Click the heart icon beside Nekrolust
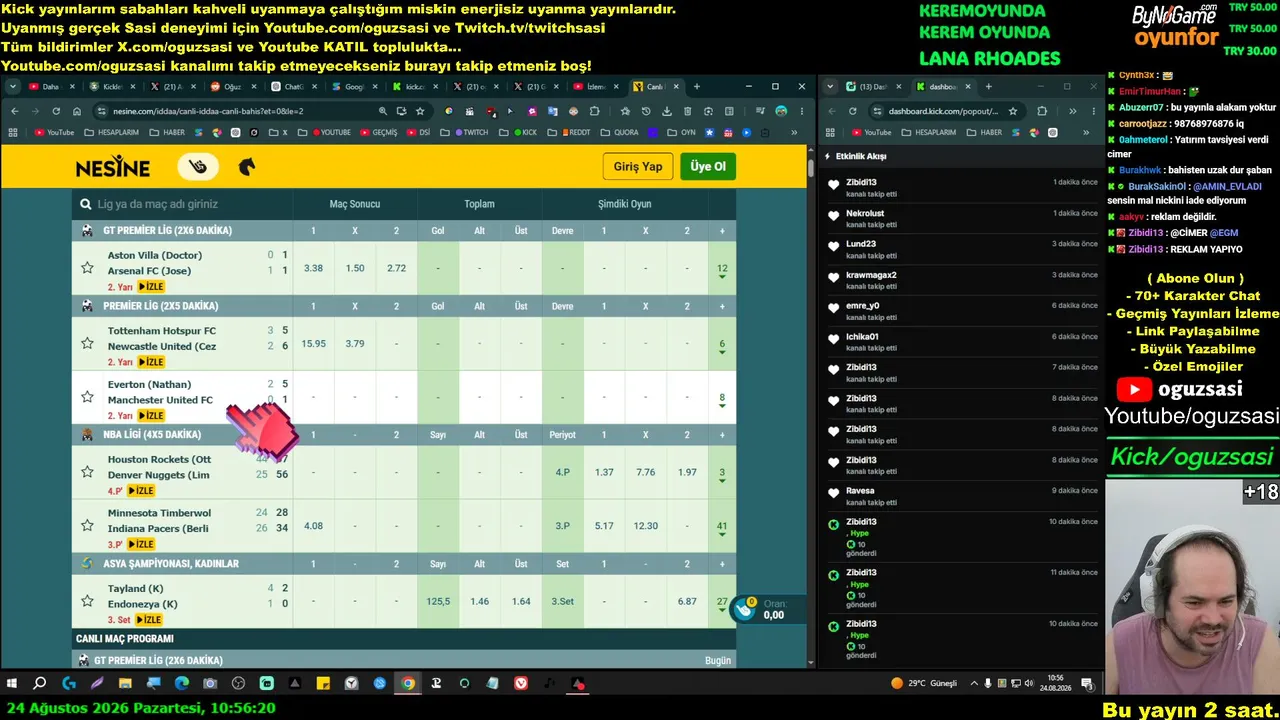This screenshot has width=1280, height=720. 833,215
